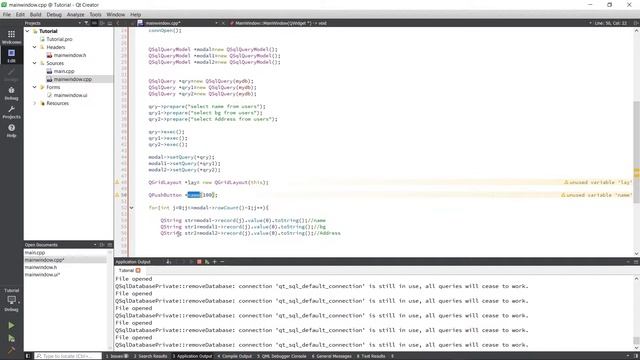
Task: Show the Compile Output pane
Action: click(235, 356)
